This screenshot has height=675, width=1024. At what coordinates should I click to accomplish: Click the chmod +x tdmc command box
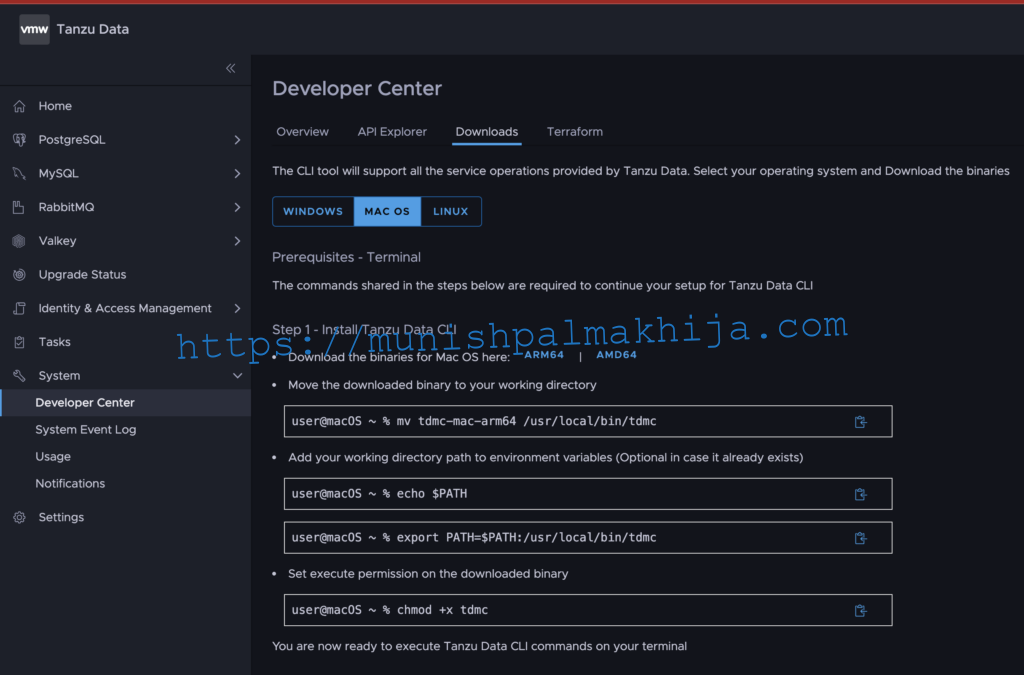pyautogui.click(x=588, y=610)
